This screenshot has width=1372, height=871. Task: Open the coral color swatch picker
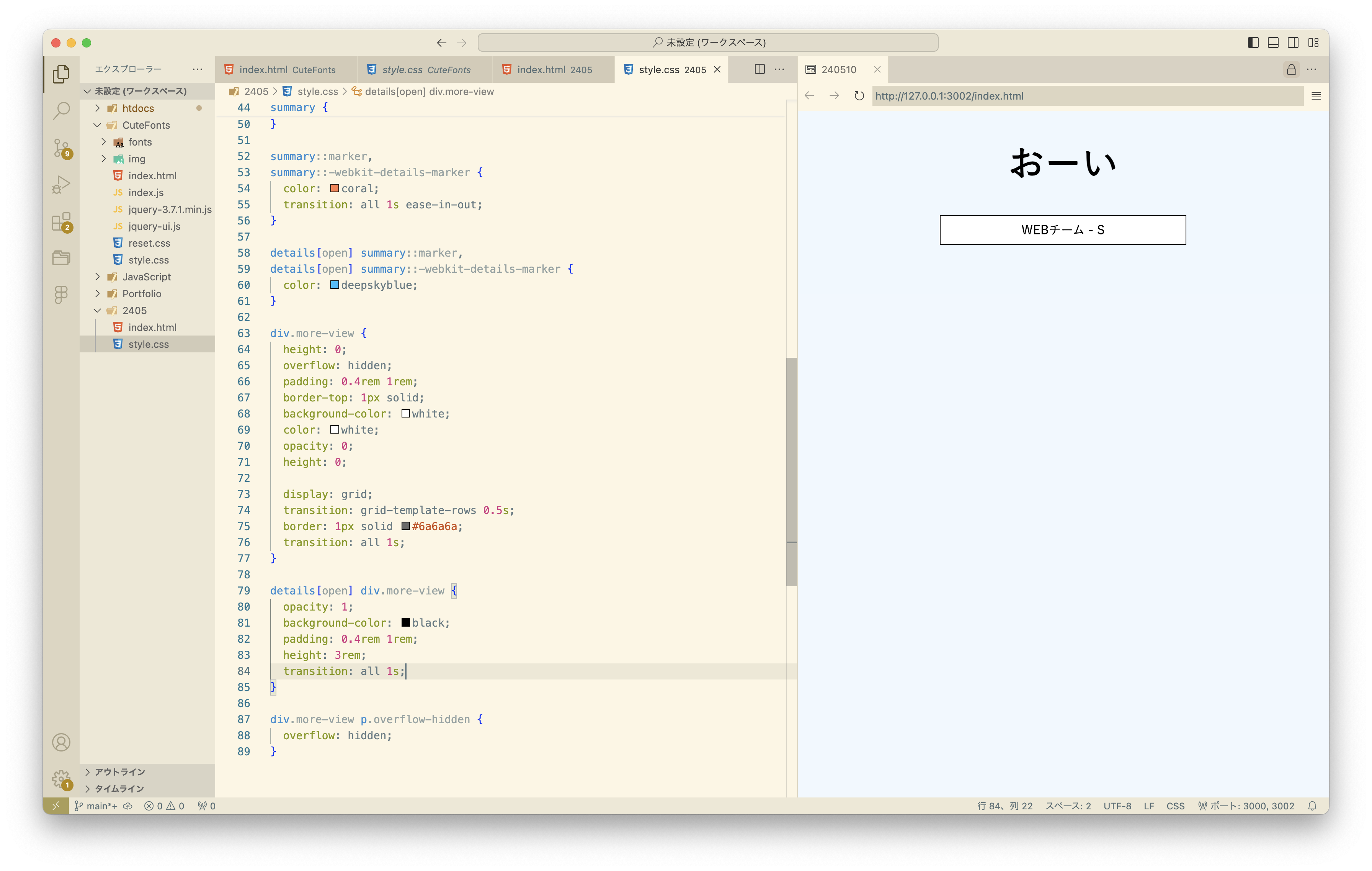point(335,188)
